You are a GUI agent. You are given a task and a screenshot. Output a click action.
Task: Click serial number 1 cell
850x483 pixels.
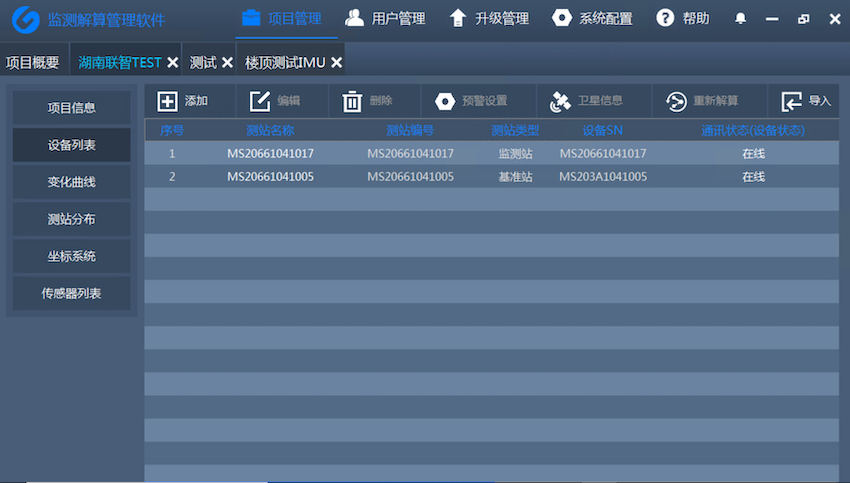(172, 153)
